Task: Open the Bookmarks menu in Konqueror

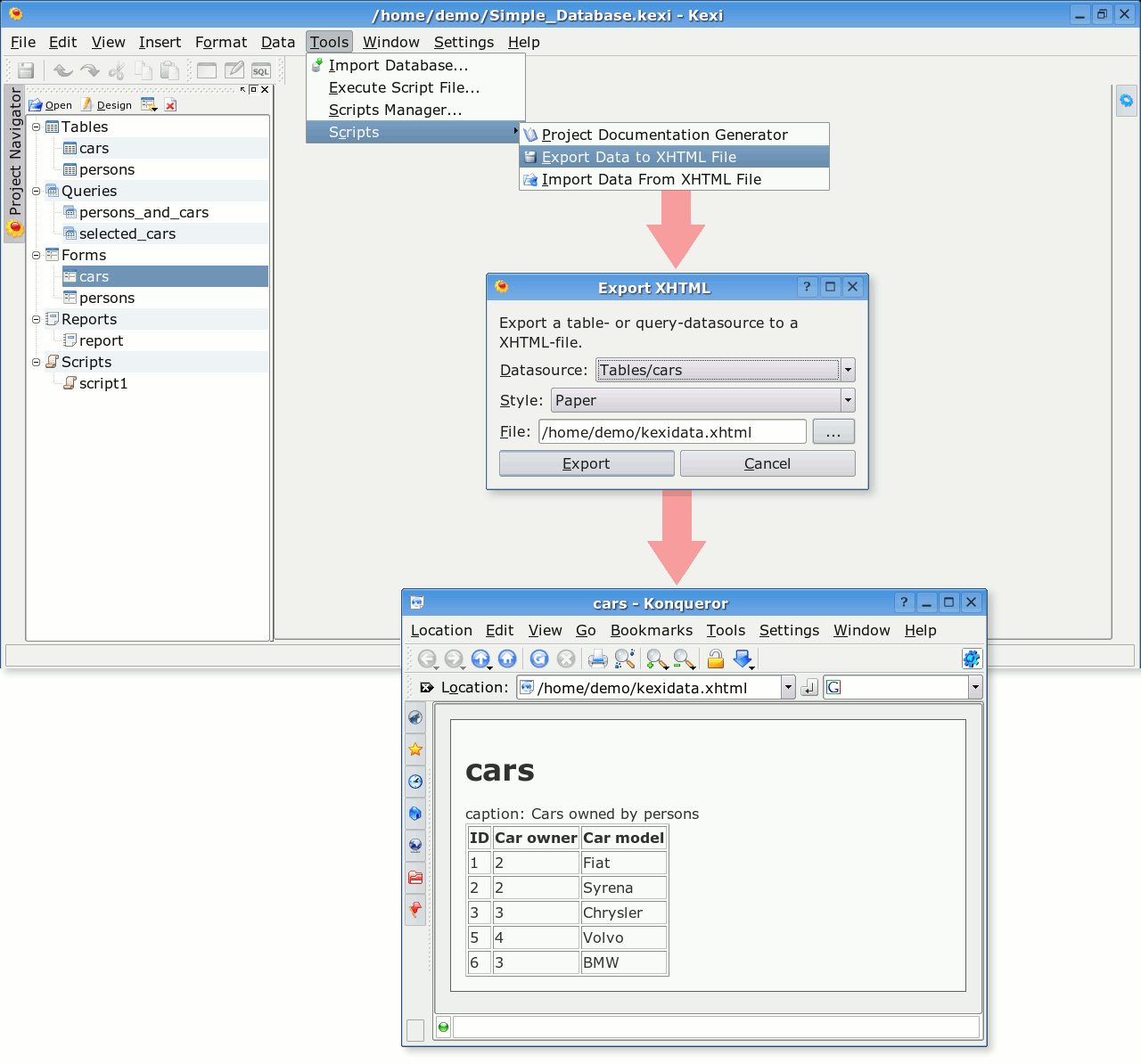Action: click(651, 630)
